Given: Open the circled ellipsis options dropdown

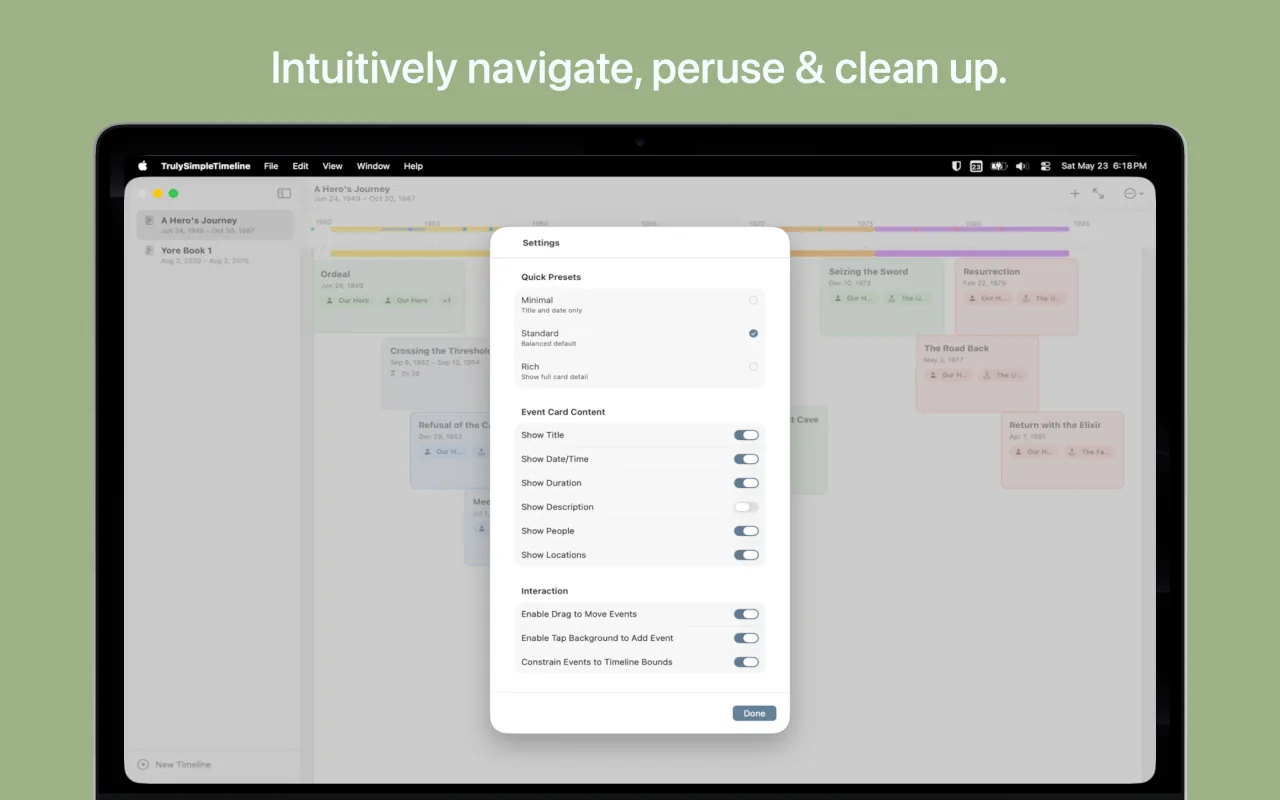Looking at the screenshot, I should coord(1134,194).
